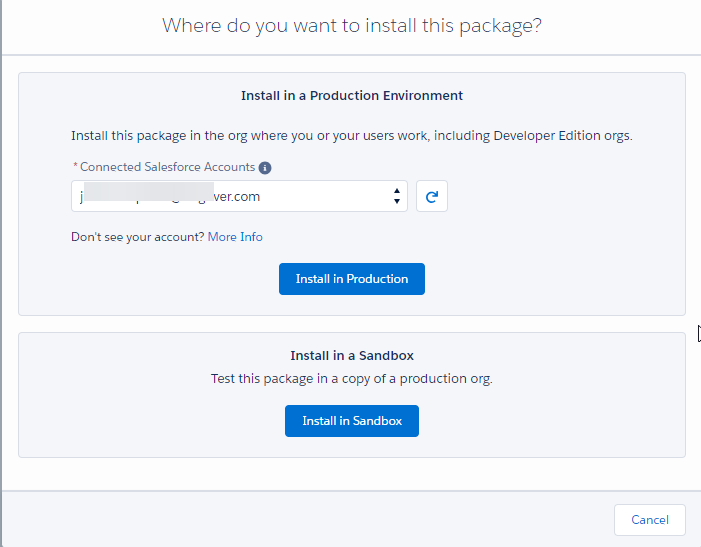Click the Install in Production button
This screenshot has width=701, height=547.
tap(352, 279)
